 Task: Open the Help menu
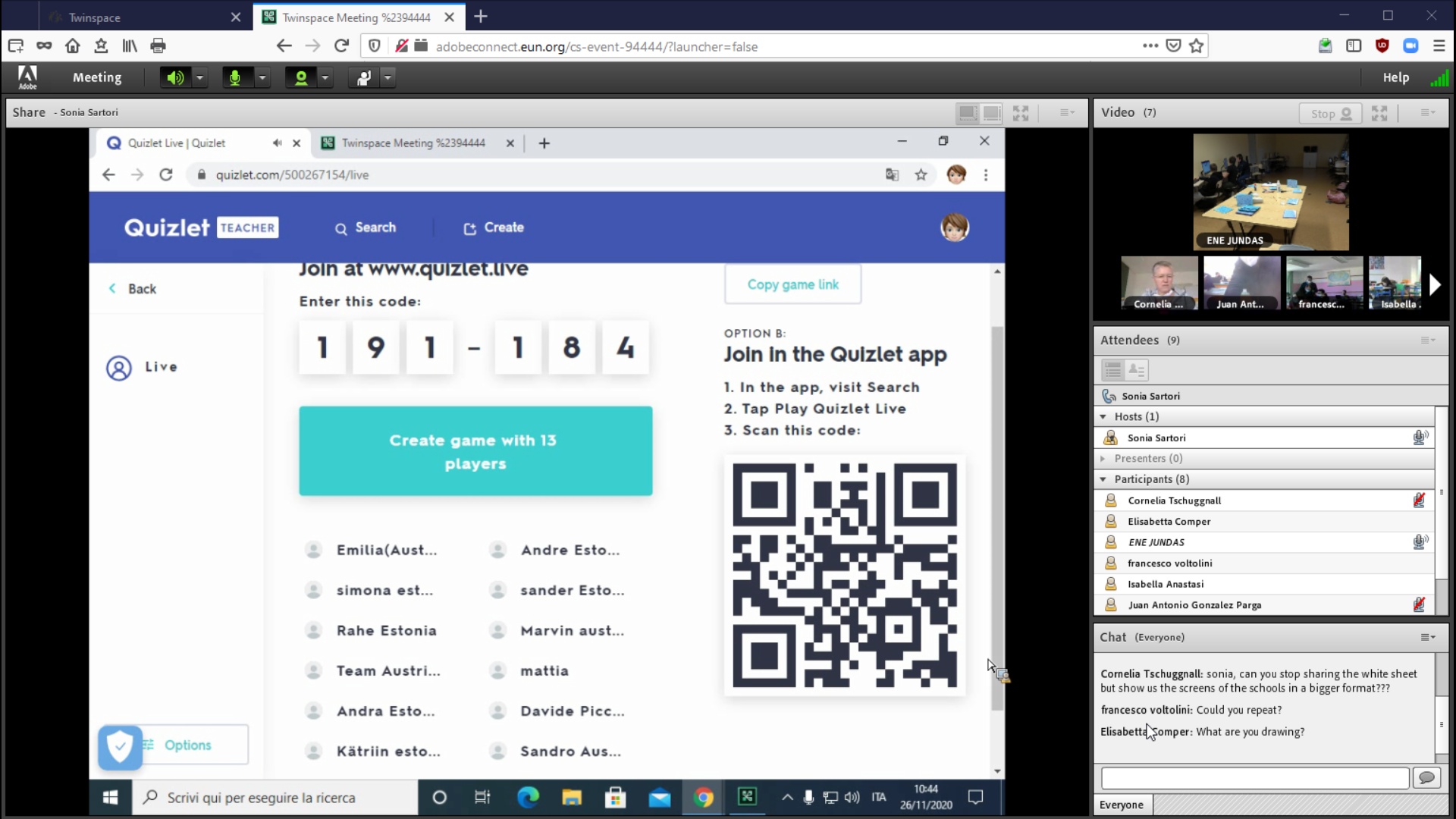click(1395, 77)
